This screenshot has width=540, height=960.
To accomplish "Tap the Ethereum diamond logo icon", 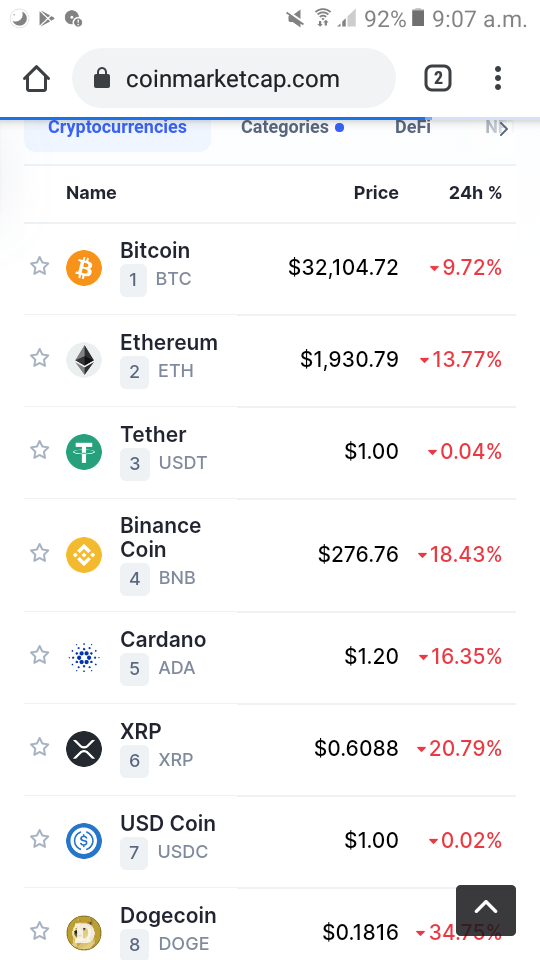I will point(84,359).
